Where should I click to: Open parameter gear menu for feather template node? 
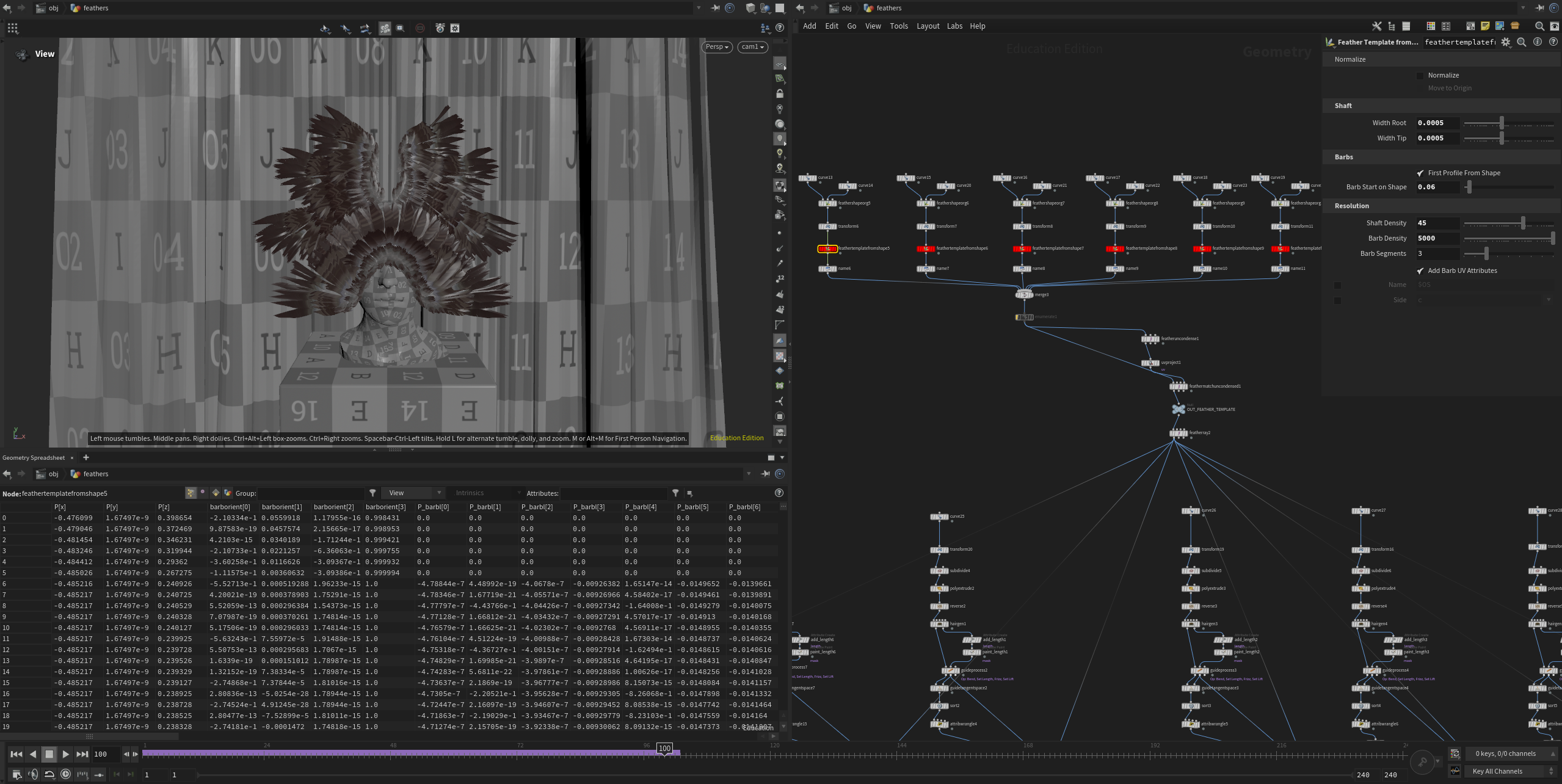click(1506, 42)
